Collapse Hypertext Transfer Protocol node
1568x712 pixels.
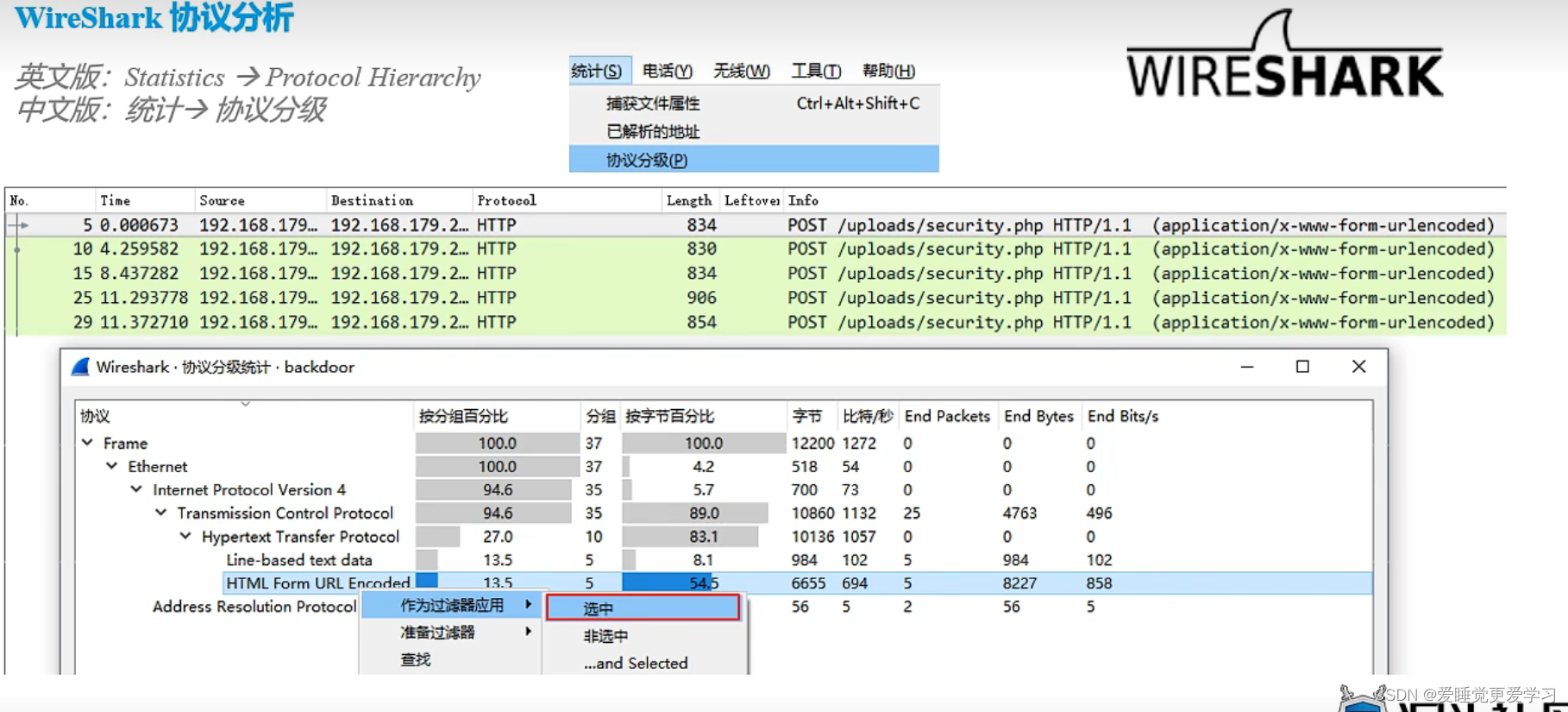tap(185, 535)
